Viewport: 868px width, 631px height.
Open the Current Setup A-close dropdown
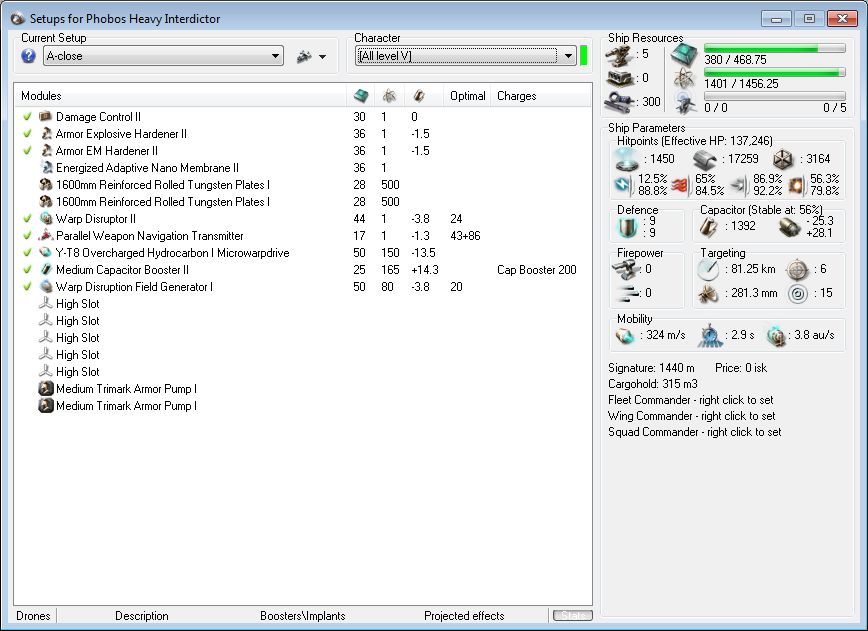[163, 56]
